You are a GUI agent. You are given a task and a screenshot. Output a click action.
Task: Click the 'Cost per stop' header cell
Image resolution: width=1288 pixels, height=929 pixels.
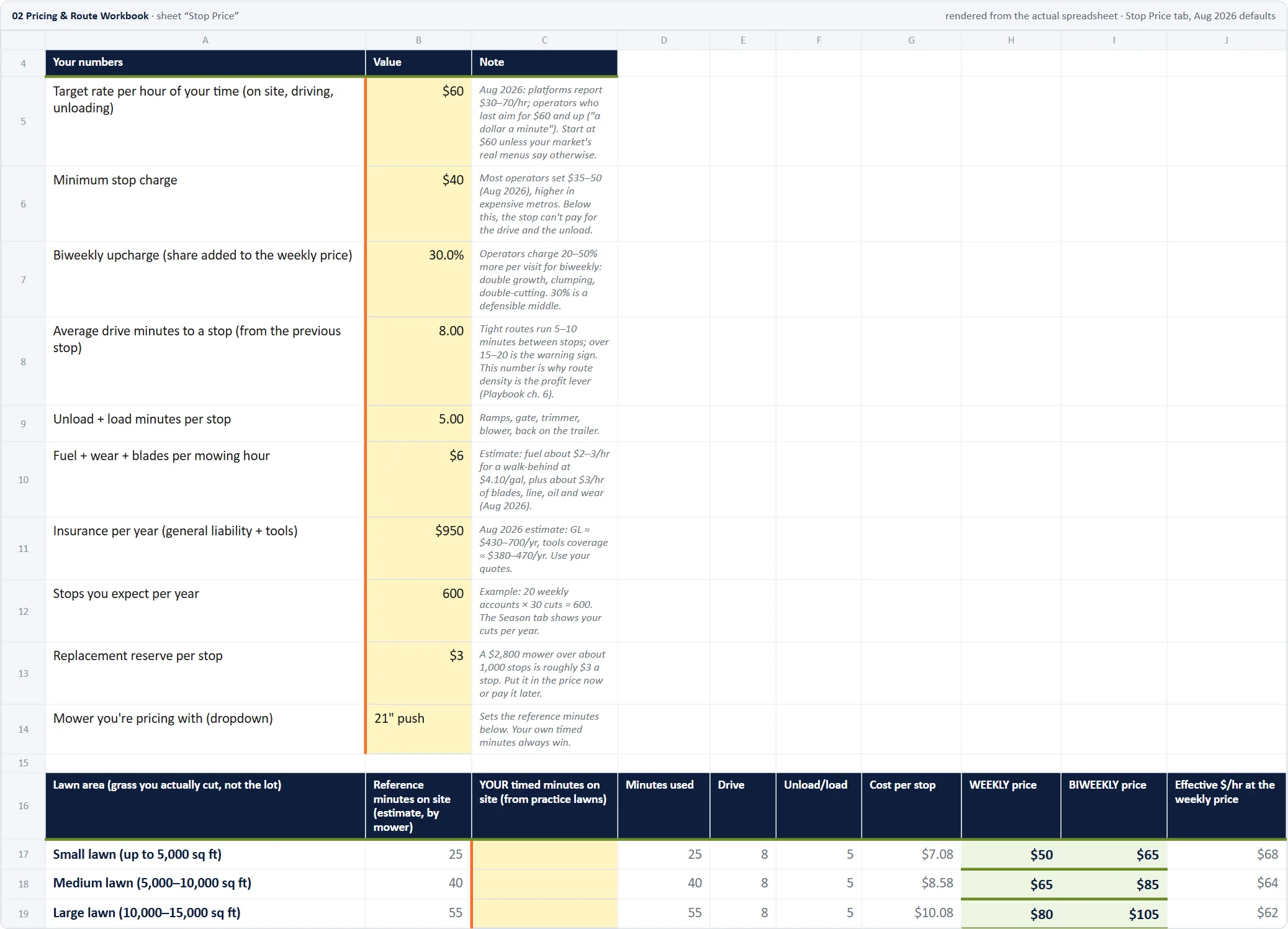pos(911,805)
